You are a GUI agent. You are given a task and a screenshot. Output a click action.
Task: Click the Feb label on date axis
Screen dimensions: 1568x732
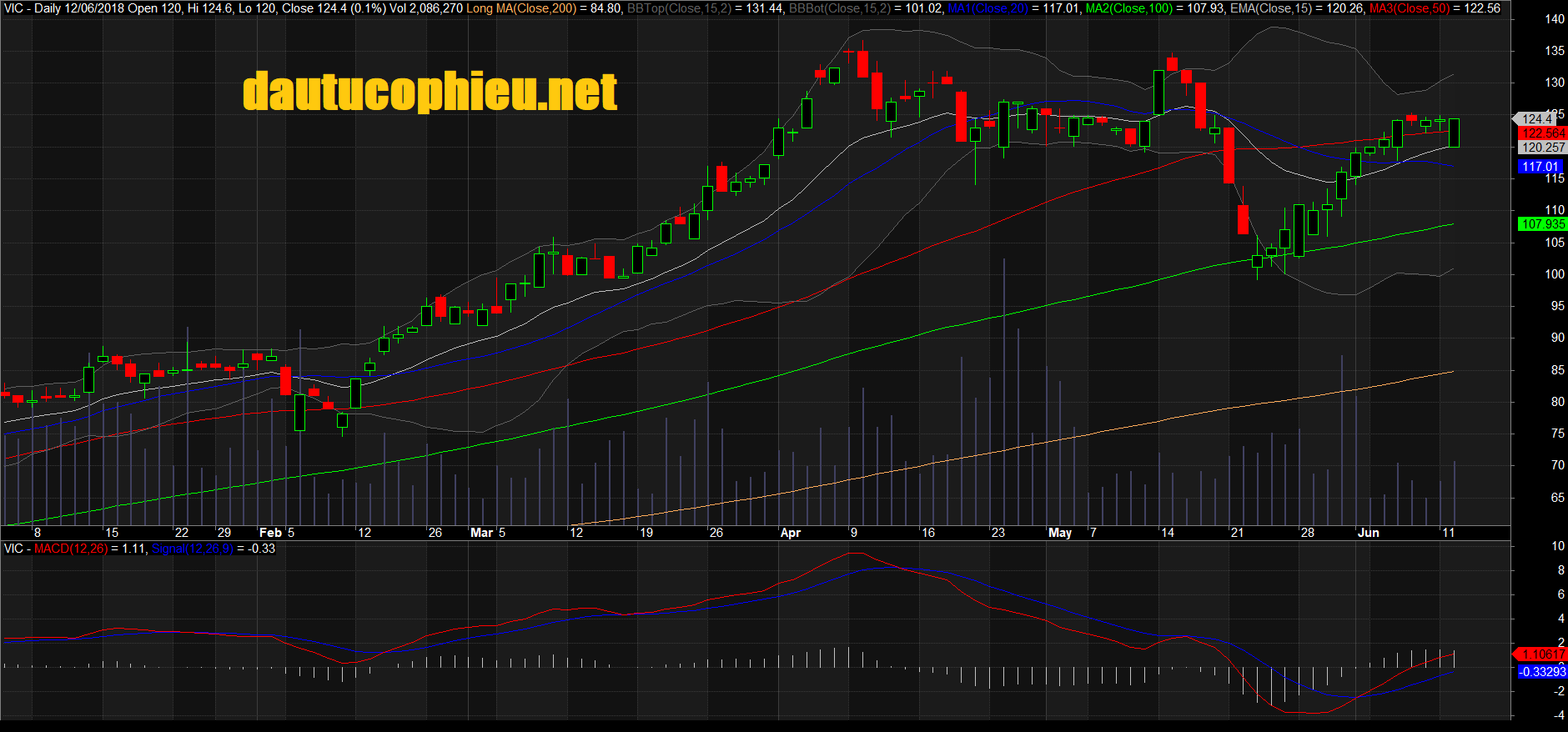(x=270, y=533)
